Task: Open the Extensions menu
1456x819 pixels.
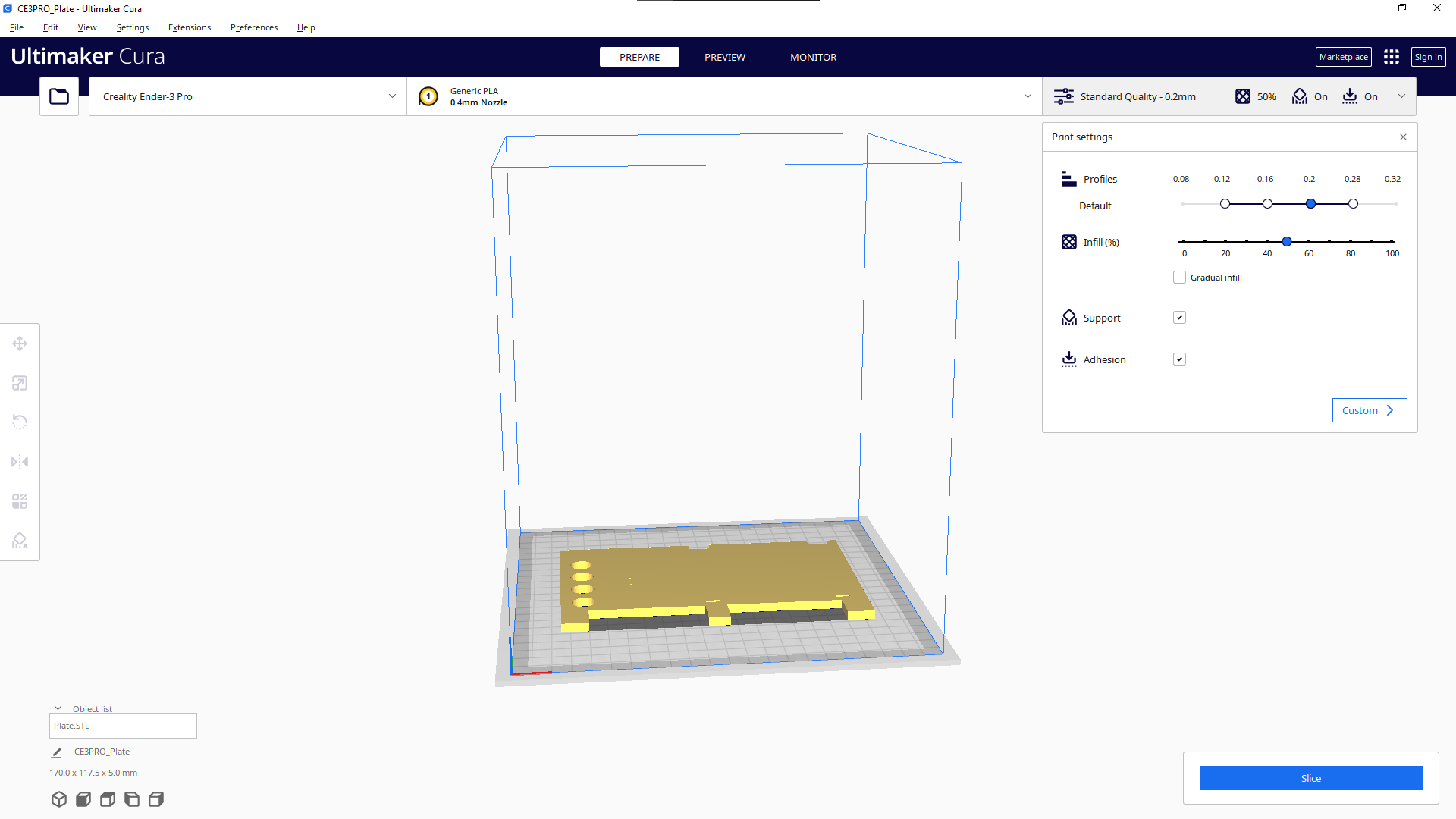Action: [190, 27]
